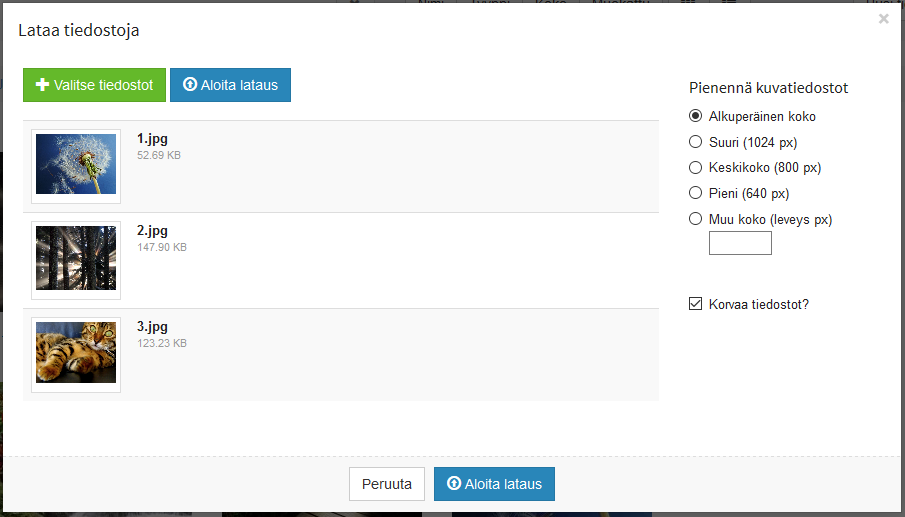The width and height of the screenshot is (905, 517).
Task: Click the plus icon on Valitse tiedostot
Action: click(43, 85)
